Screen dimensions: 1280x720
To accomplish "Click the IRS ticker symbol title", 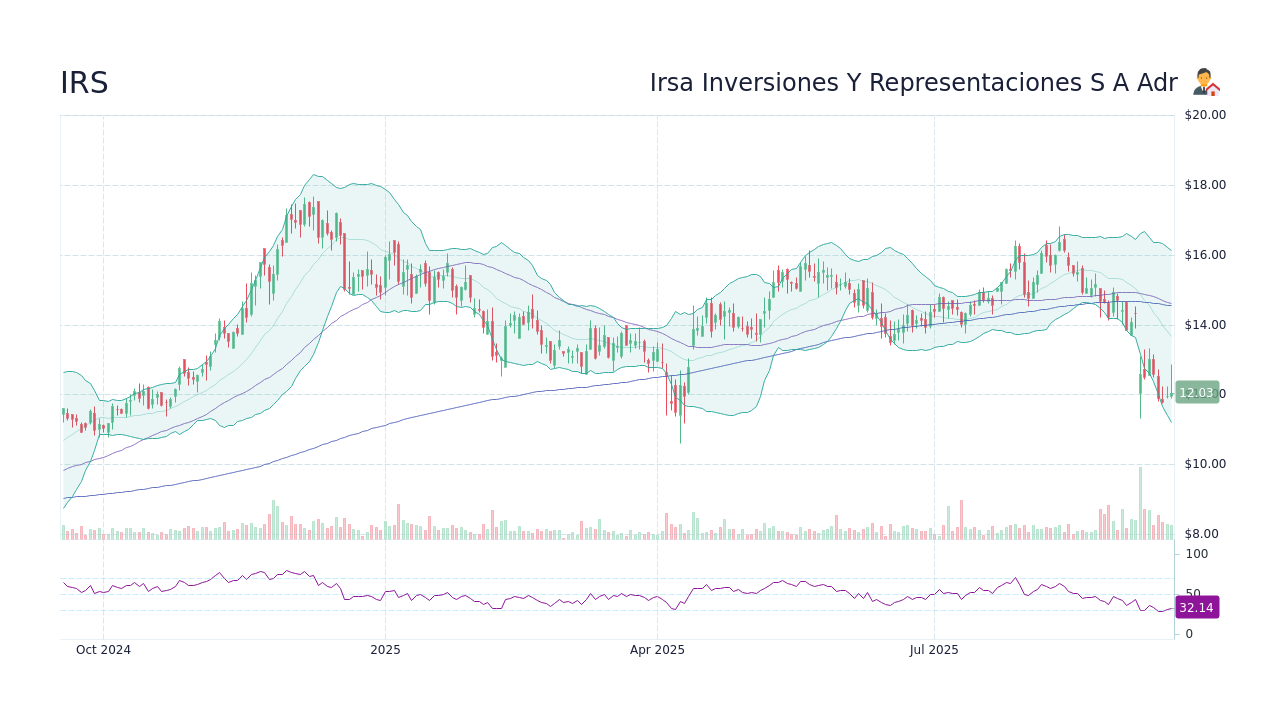I will 84,83.
